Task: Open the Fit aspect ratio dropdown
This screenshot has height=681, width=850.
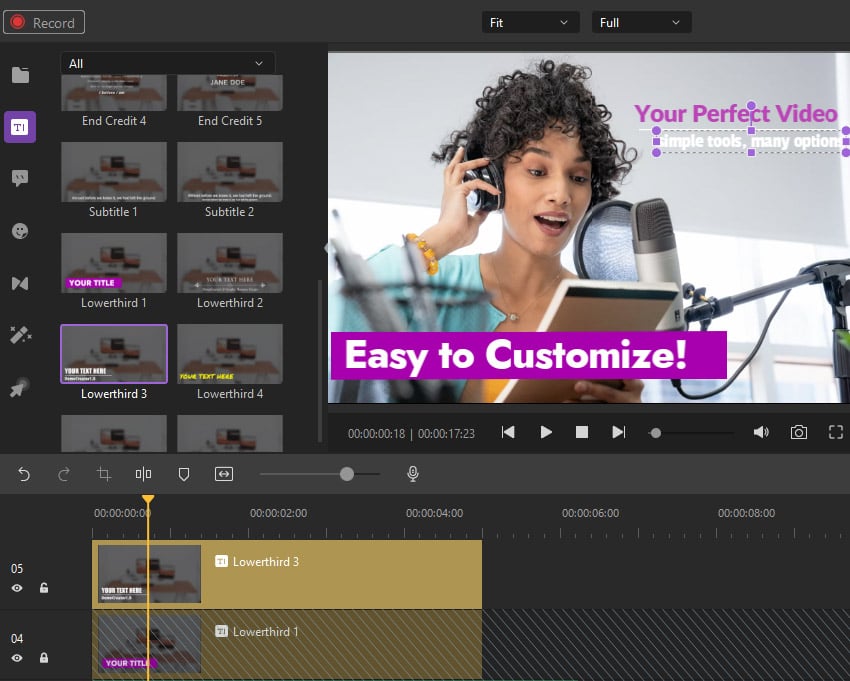Action: (x=530, y=21)
